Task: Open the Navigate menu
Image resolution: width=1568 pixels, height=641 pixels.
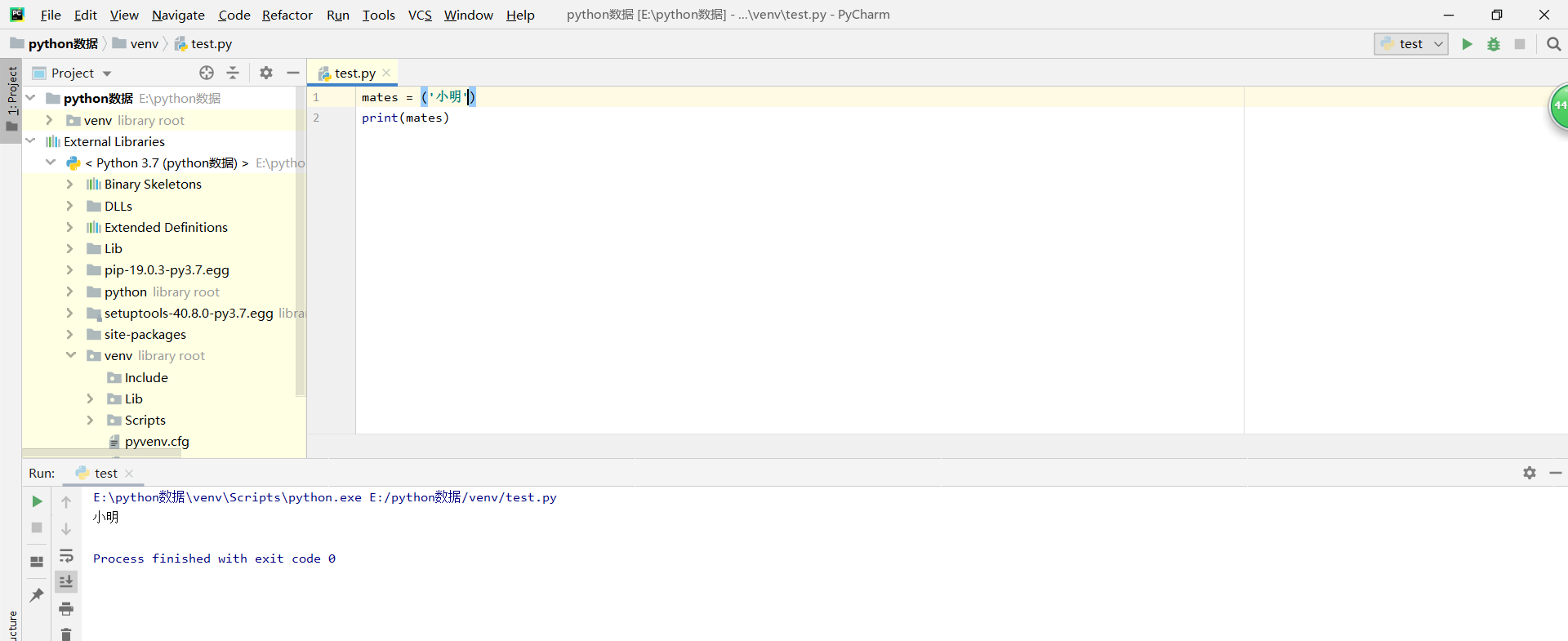Action: tap(178, 15)
